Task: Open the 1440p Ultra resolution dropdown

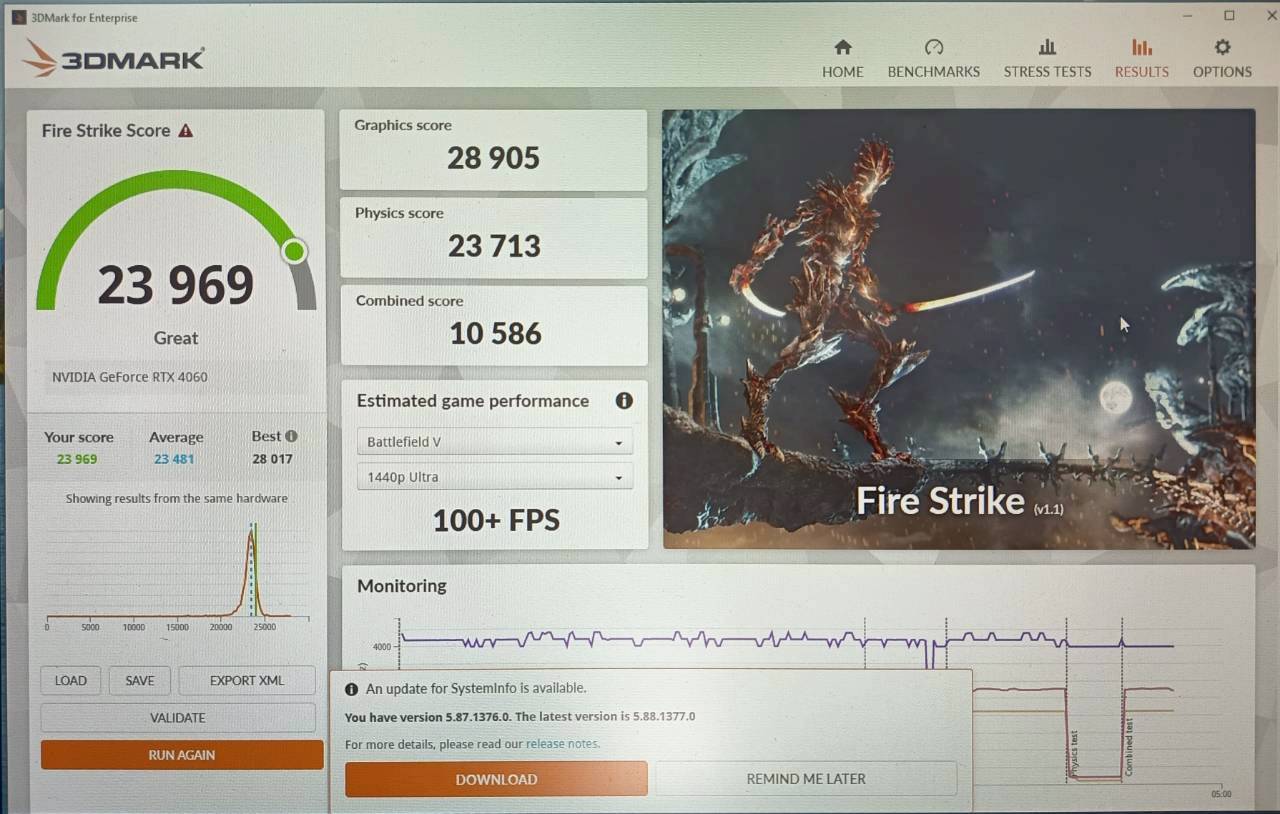Action: click(x=495, y=477)
